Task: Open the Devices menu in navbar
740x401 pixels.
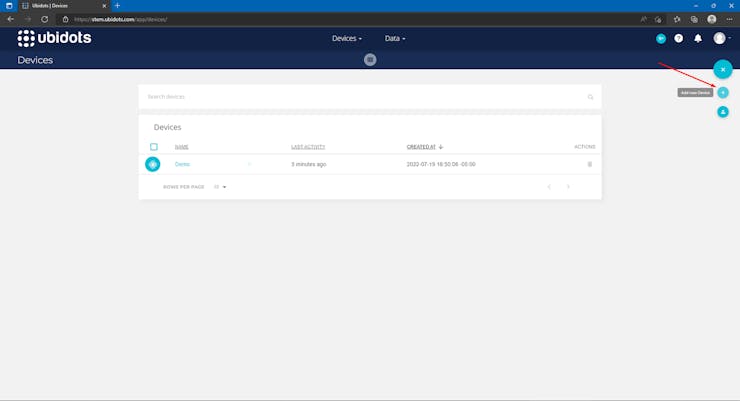Action: pos(346,39)
